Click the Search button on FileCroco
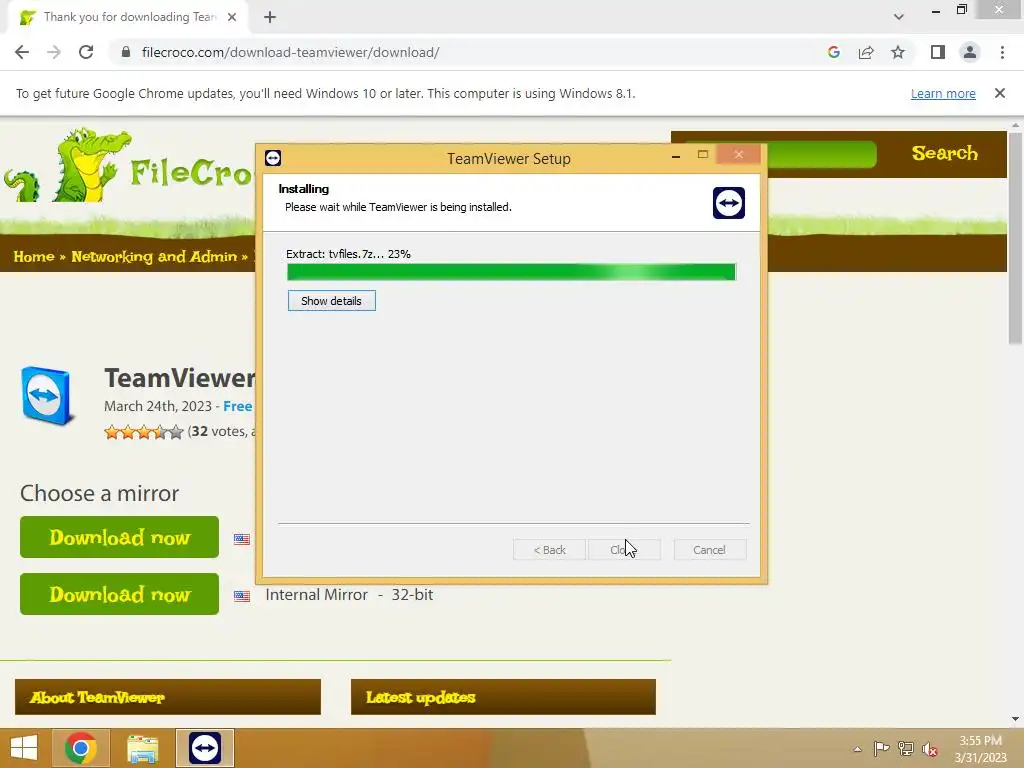Viewport: 1024px width, 768px height. point(944,153)
